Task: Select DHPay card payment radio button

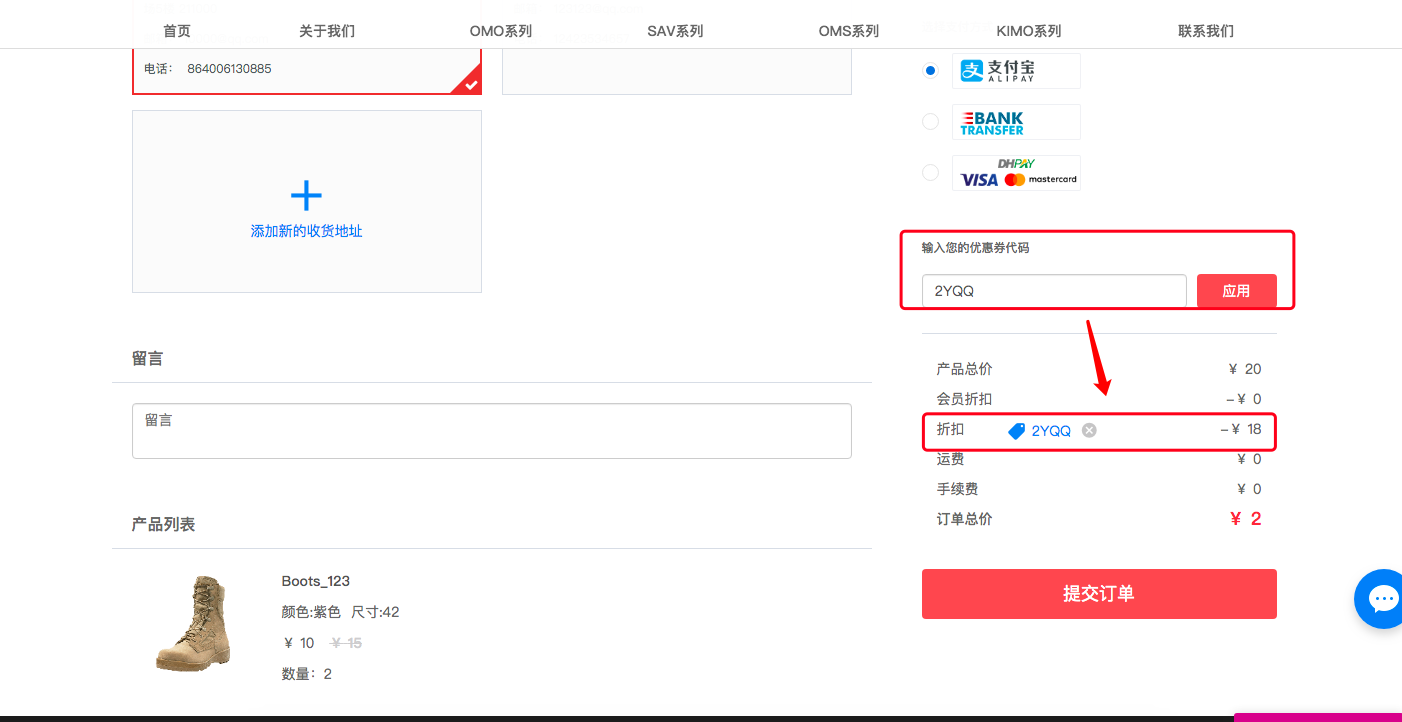Action: click(x=931, y=172)
